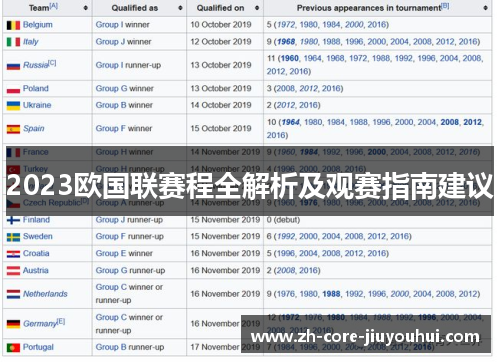Open the Spain team link
Screen dimensions: 500x362
pyautogui.click(x=34, y=129)
